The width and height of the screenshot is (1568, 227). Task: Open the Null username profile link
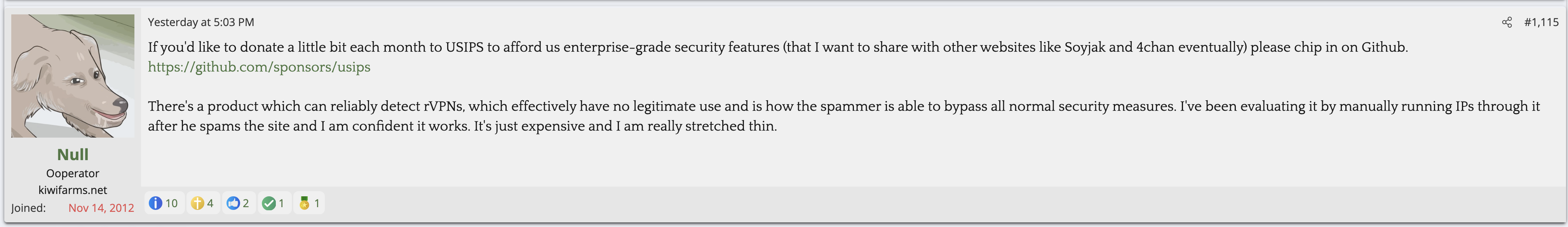(72, 155)
